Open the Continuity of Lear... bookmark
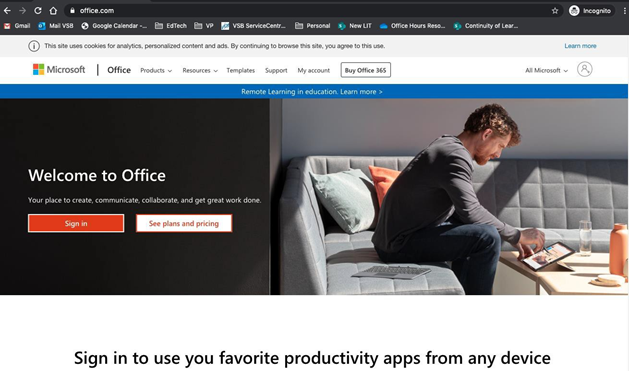The width and height of the screenshot is (629, 371). [x=486, y=26]
